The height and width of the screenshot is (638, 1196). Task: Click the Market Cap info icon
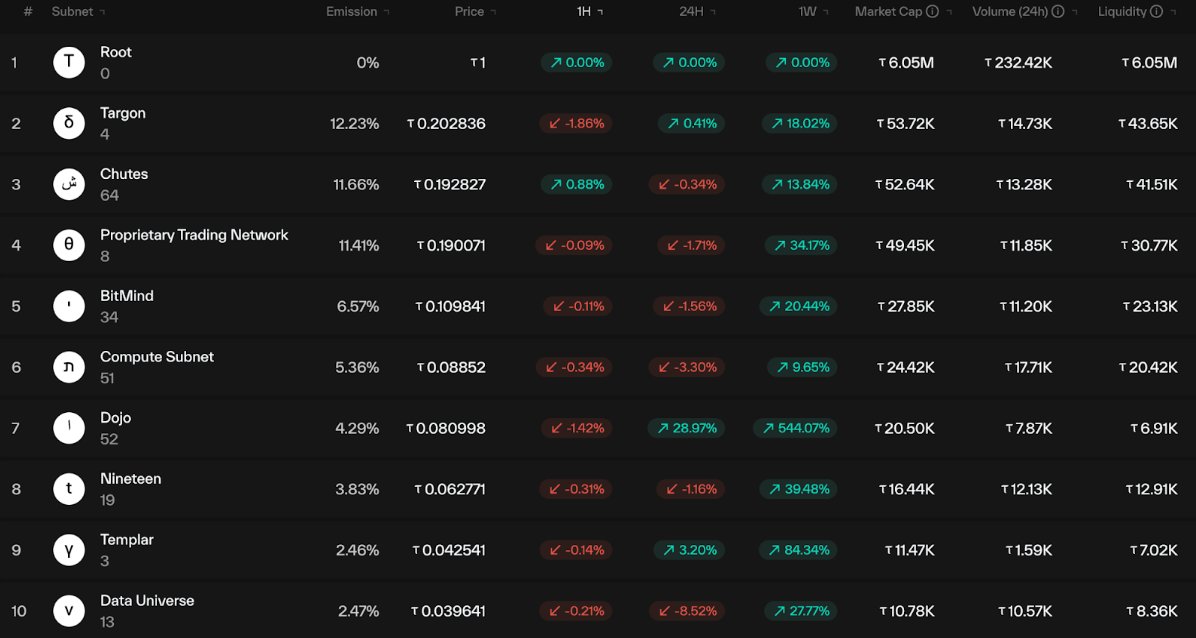pos(932,12)
